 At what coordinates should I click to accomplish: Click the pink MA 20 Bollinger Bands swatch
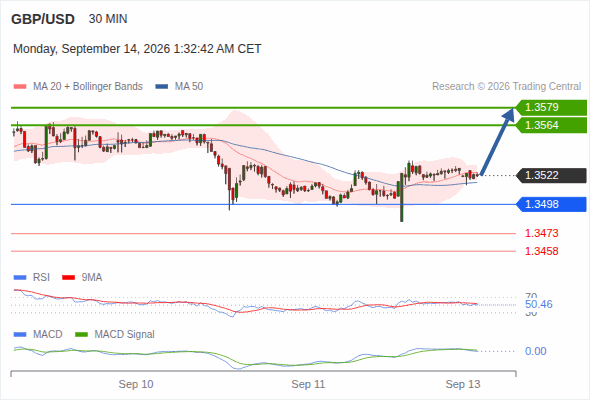click(x=20, y=87)
